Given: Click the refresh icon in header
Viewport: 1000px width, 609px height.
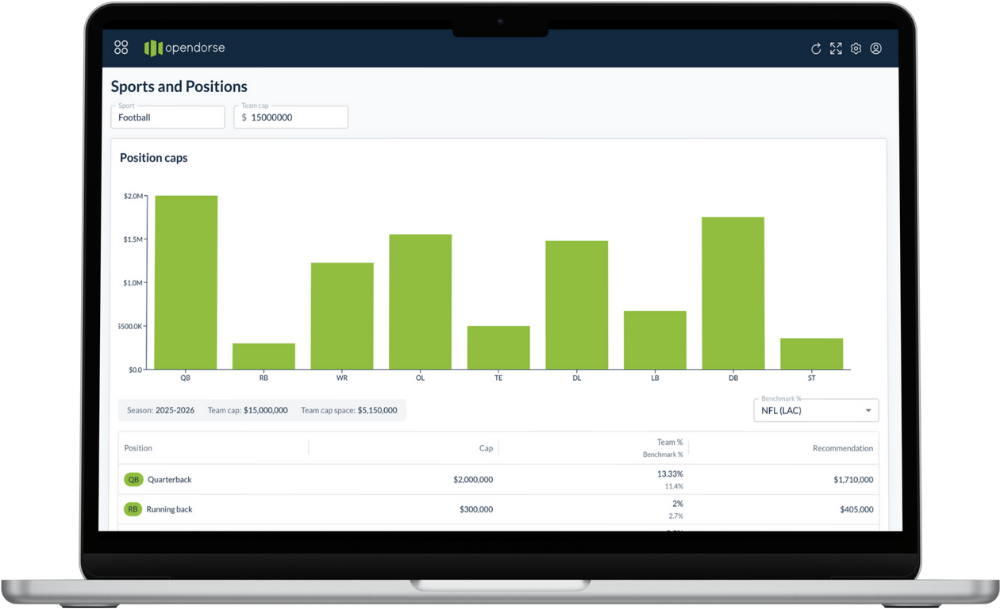Looking at the screenshot, I should (x=816, y=49).
